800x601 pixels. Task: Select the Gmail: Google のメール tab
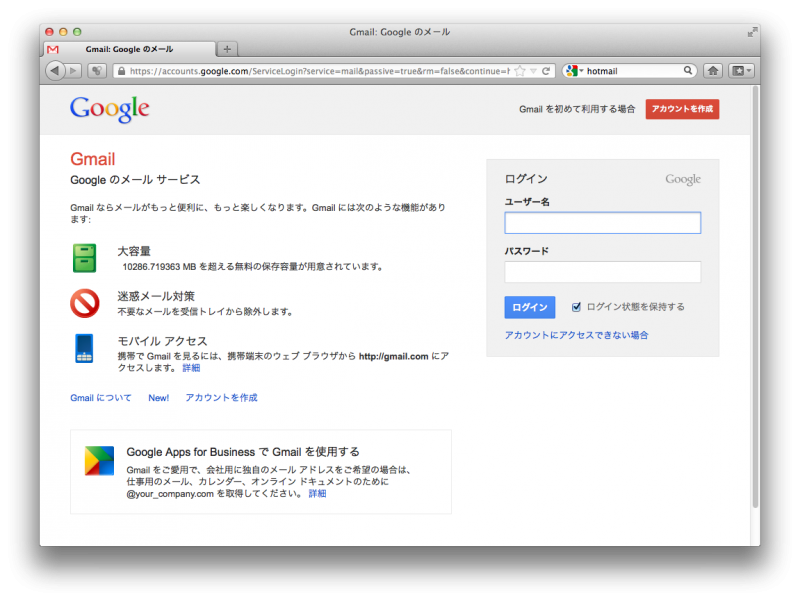point(130,49)
